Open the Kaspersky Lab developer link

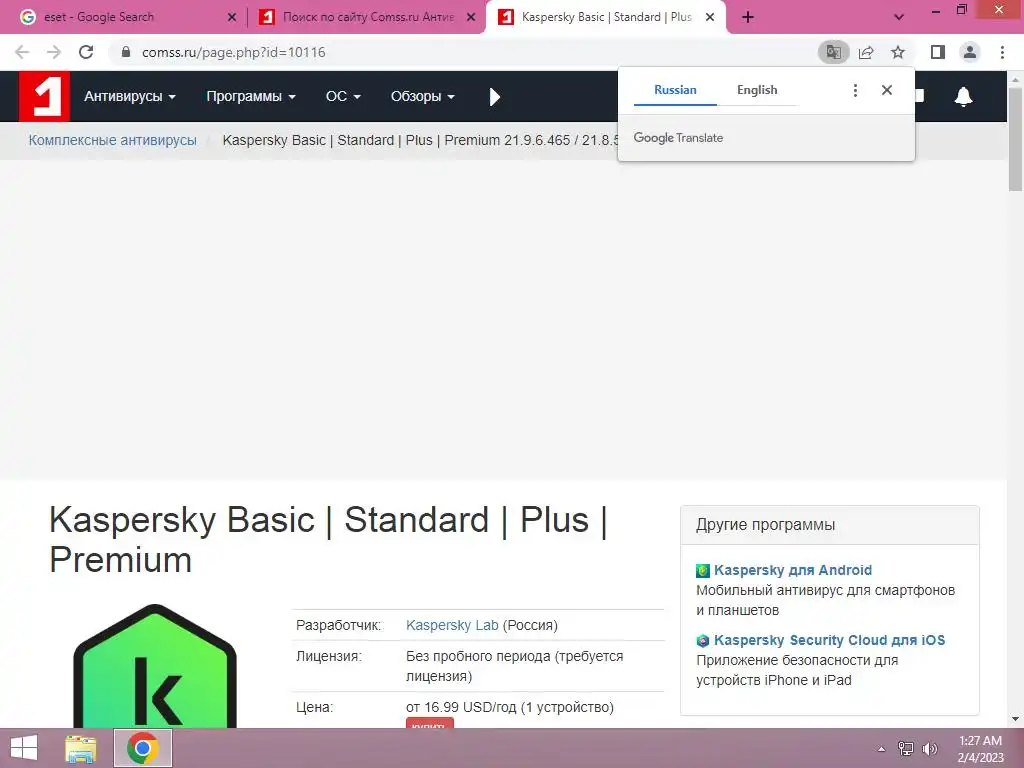pyautogui.click(x=452, y=625)
